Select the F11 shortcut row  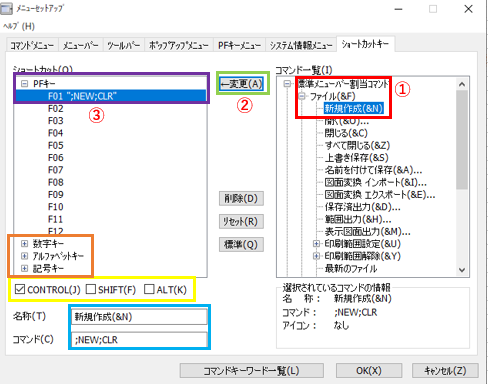point(56,219)
